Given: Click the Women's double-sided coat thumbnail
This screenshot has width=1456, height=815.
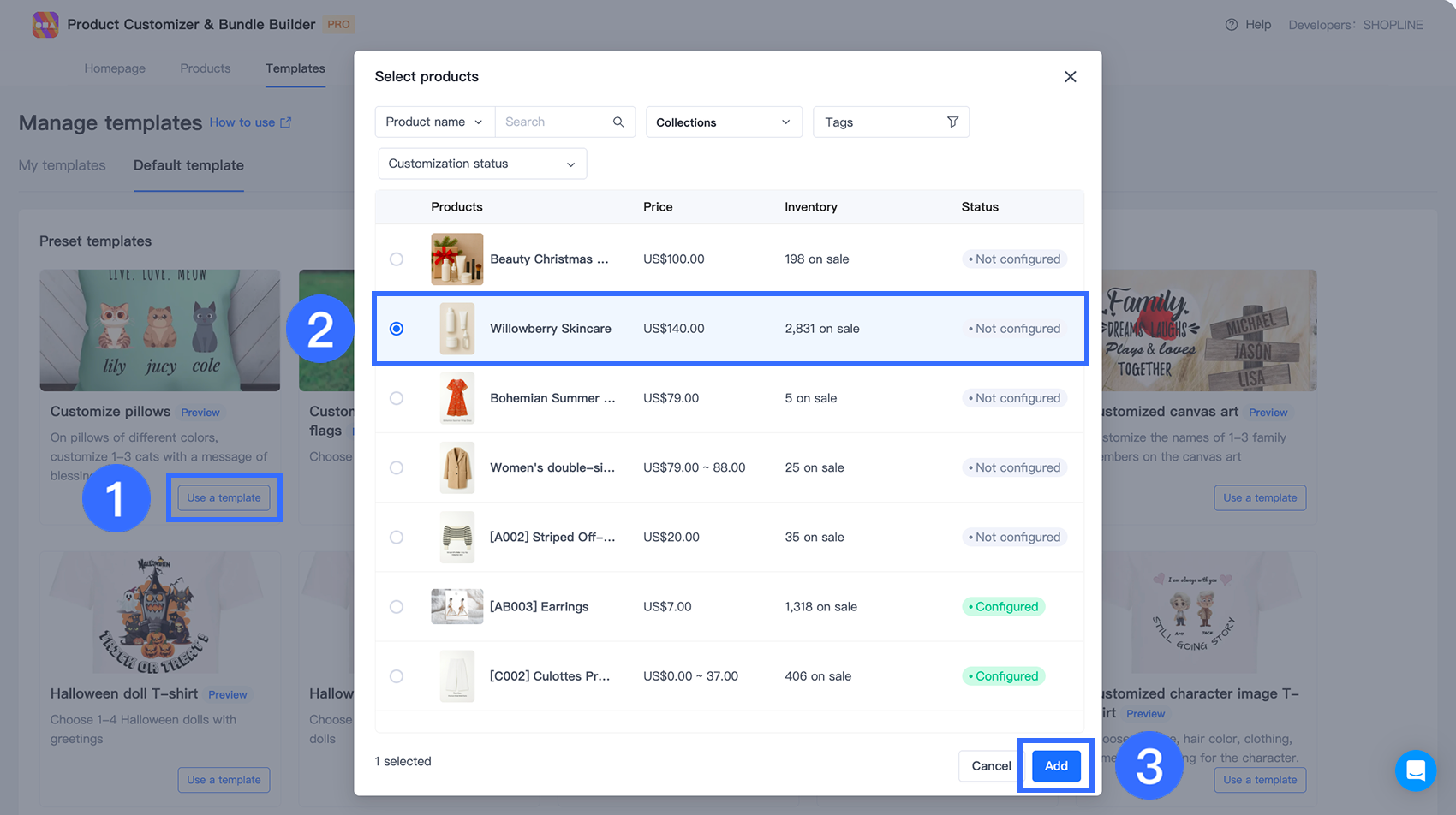Looking at the screenshot, I should tap(456, 467).
